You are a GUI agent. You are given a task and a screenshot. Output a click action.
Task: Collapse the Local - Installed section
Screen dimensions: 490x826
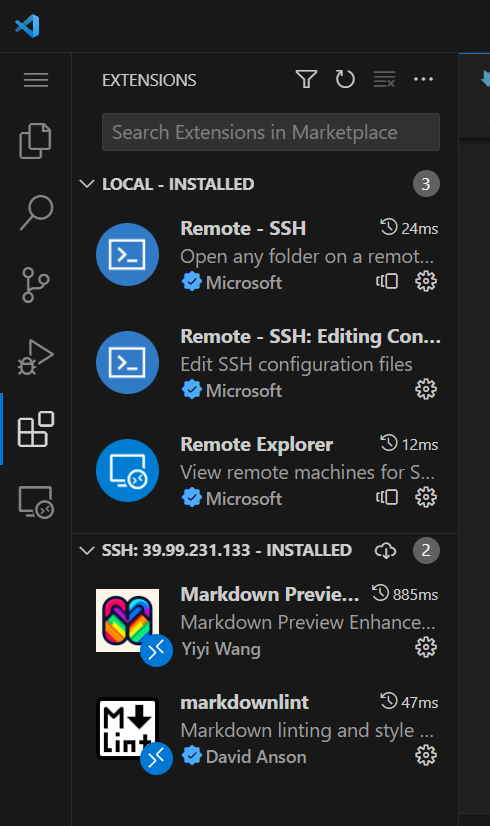[x=86, y=184]
